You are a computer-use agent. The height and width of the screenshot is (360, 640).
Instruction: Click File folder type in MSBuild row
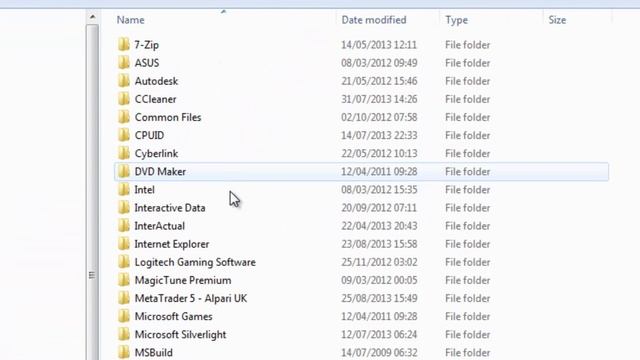pyautogui.click(x=467, y=353)
